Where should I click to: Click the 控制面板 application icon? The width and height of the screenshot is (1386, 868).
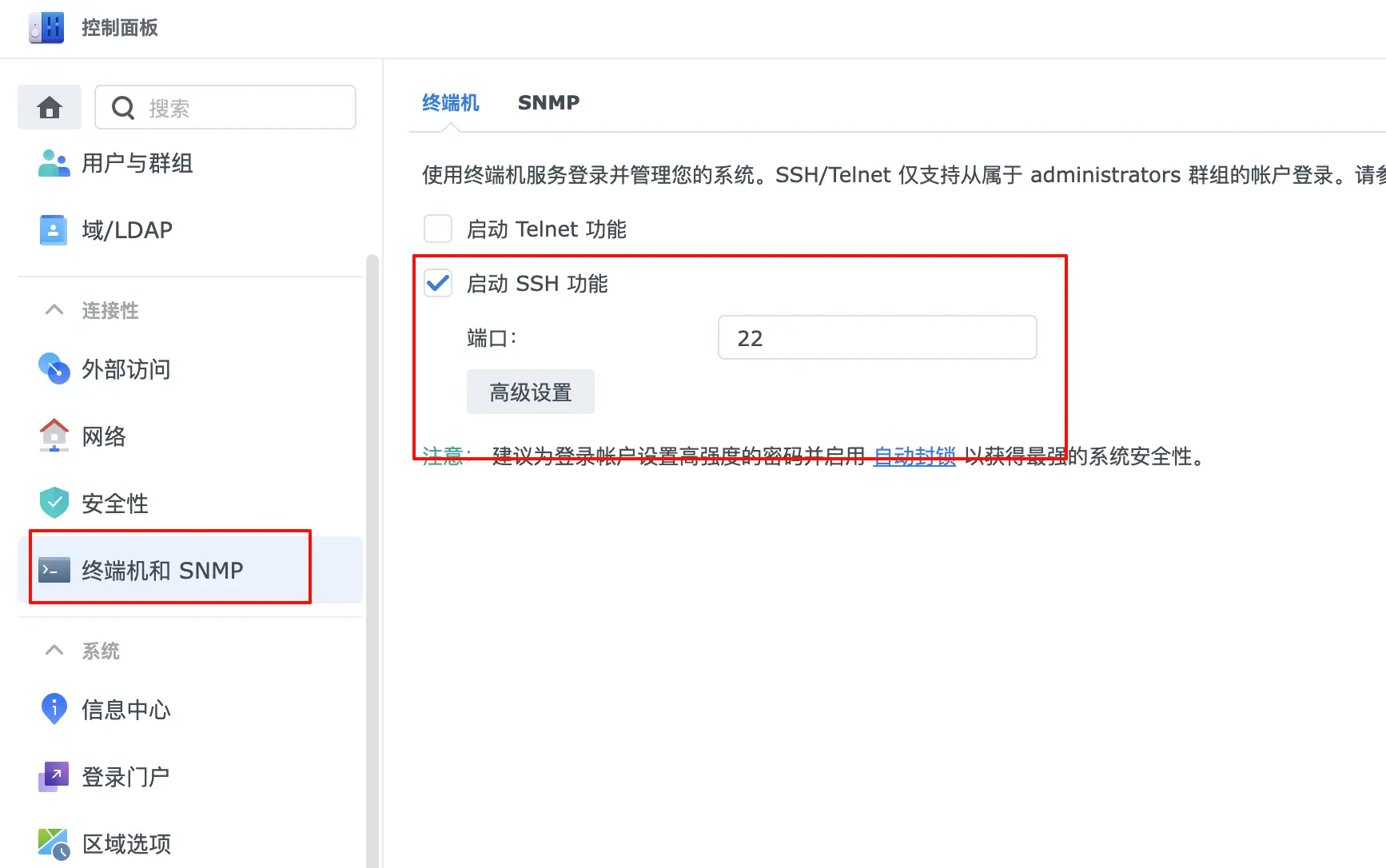click(x=46, y=27)
